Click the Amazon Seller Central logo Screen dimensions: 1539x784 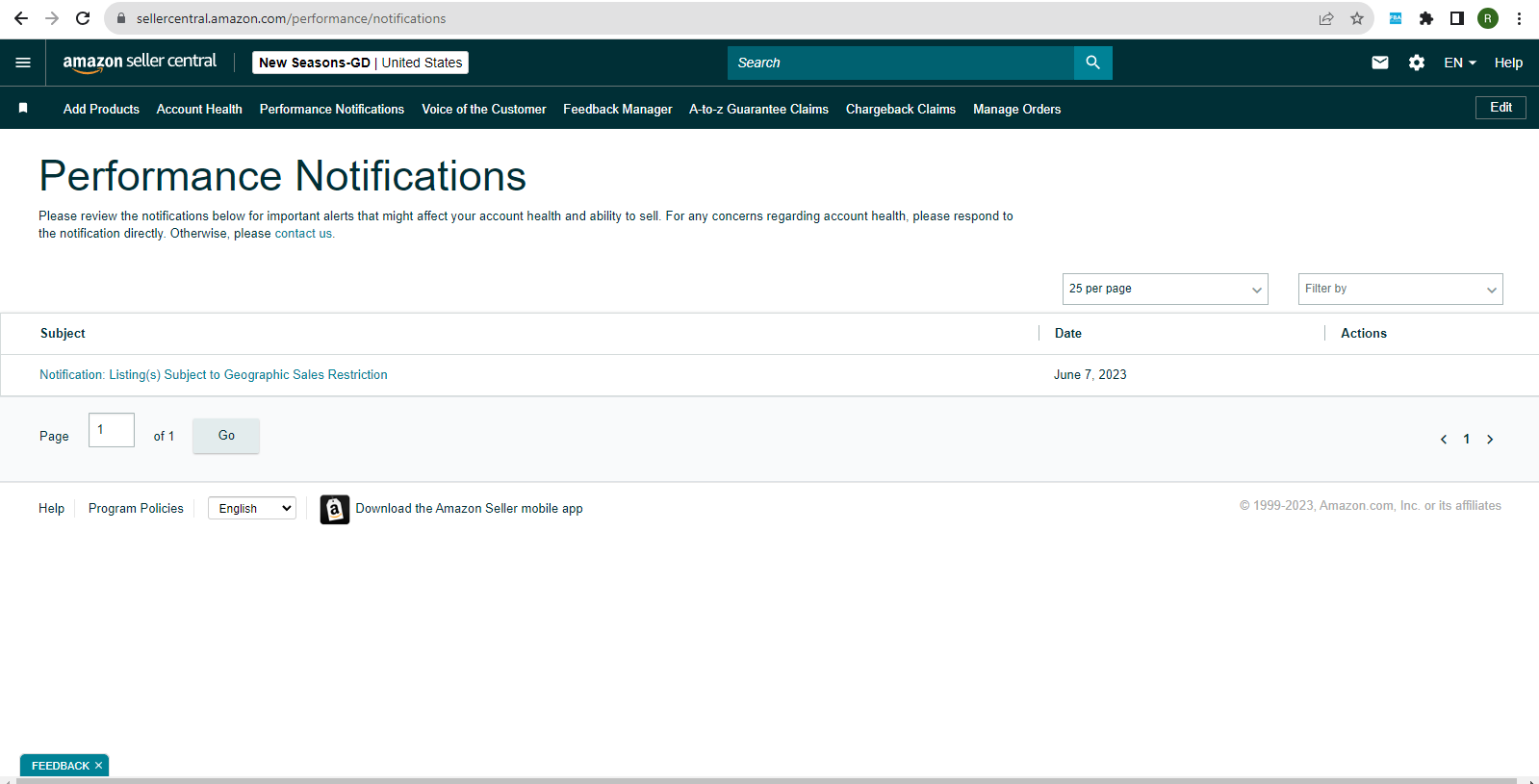(140, 63)
